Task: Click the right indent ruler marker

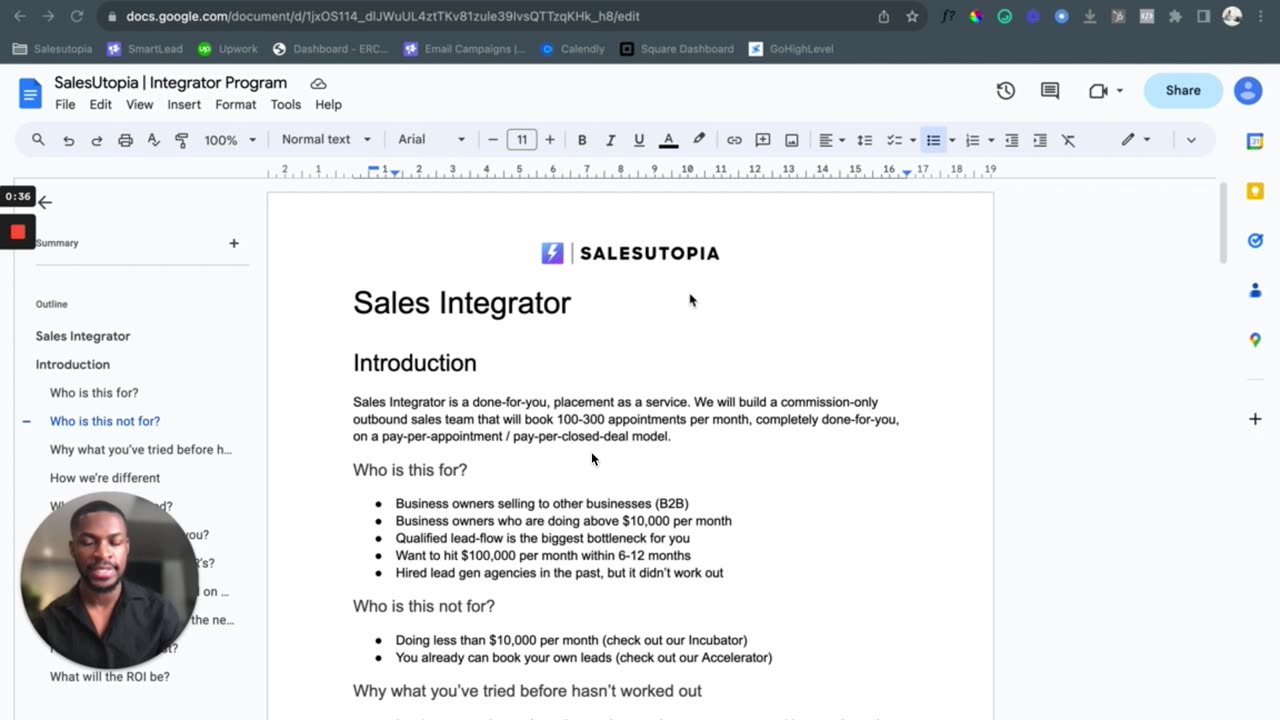Action: 906,173
